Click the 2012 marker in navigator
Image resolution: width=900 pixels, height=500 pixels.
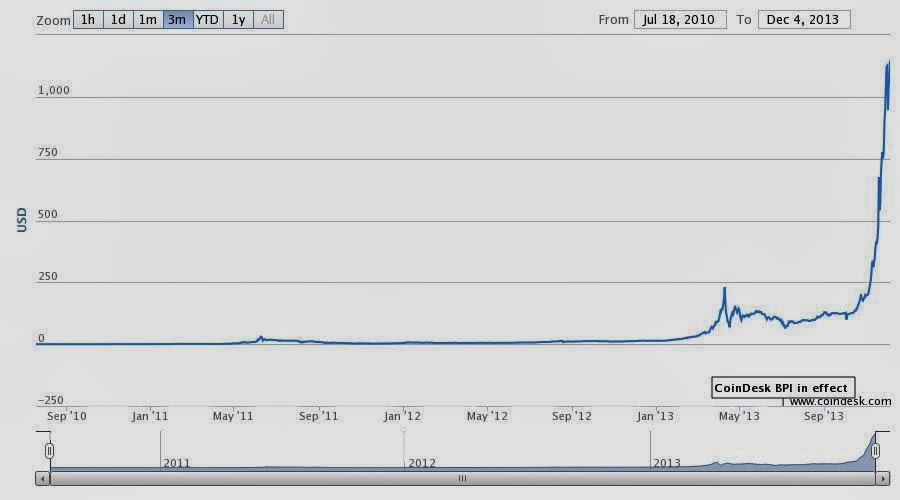pos(422,463)
